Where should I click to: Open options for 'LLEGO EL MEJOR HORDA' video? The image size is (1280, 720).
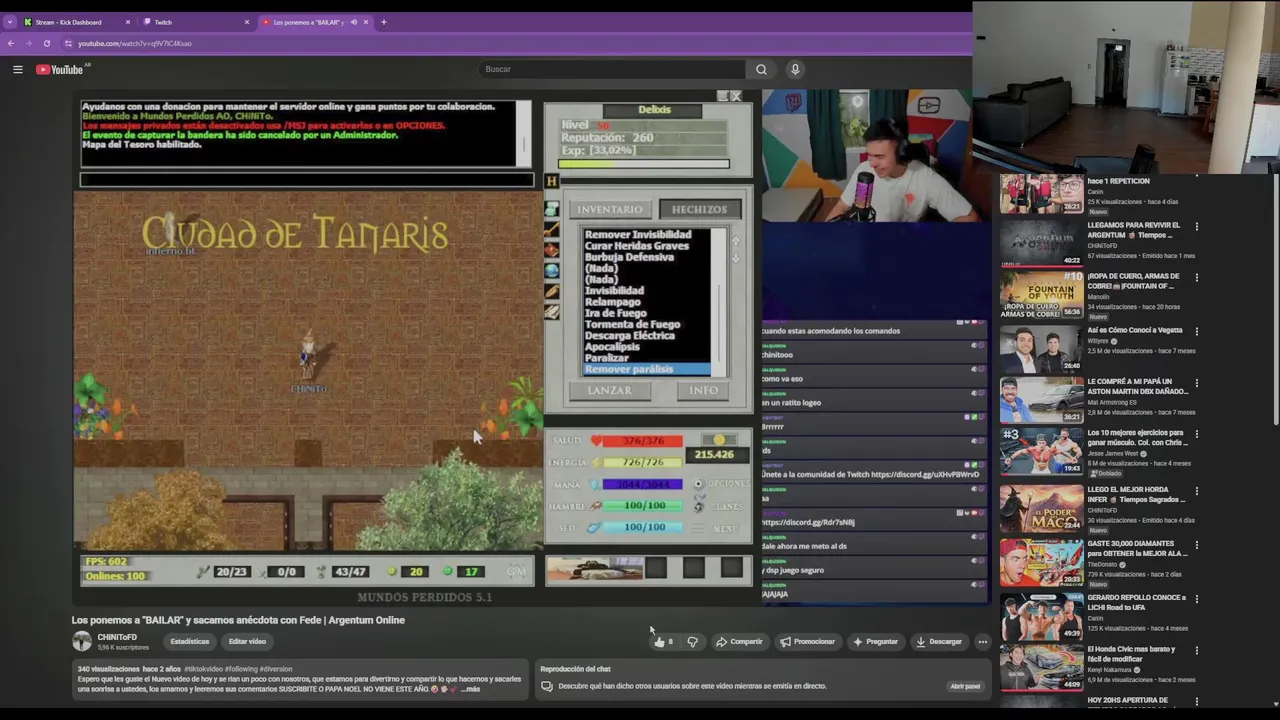(1196, 491)
